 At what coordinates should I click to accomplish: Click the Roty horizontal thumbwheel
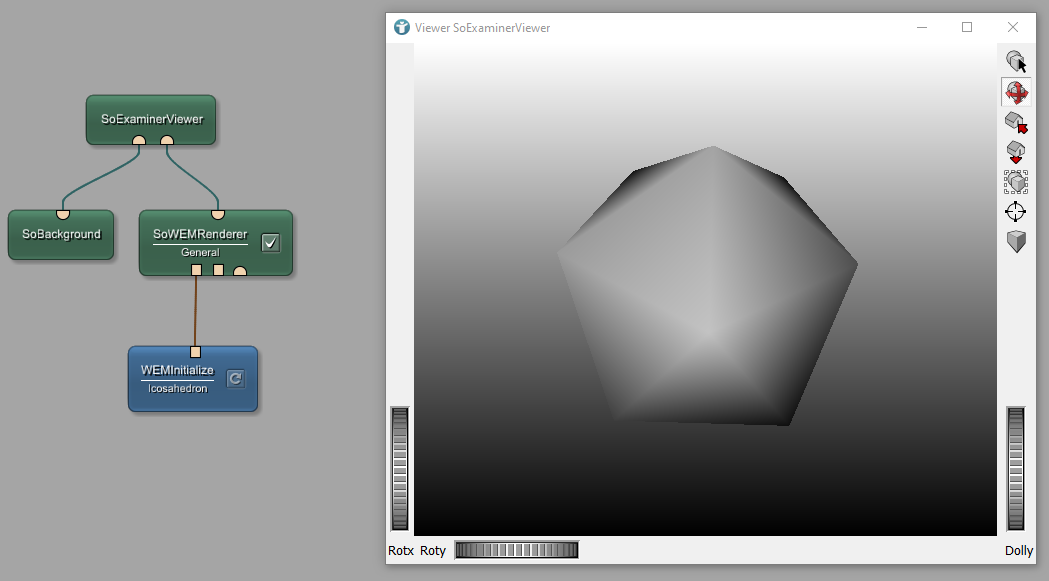(516, 550)
